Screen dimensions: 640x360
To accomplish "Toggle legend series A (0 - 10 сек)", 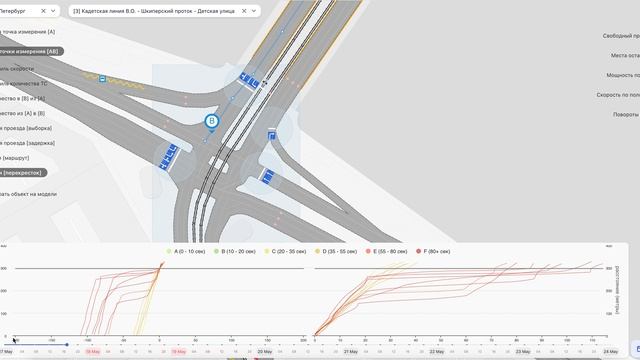I will point(186,251).
